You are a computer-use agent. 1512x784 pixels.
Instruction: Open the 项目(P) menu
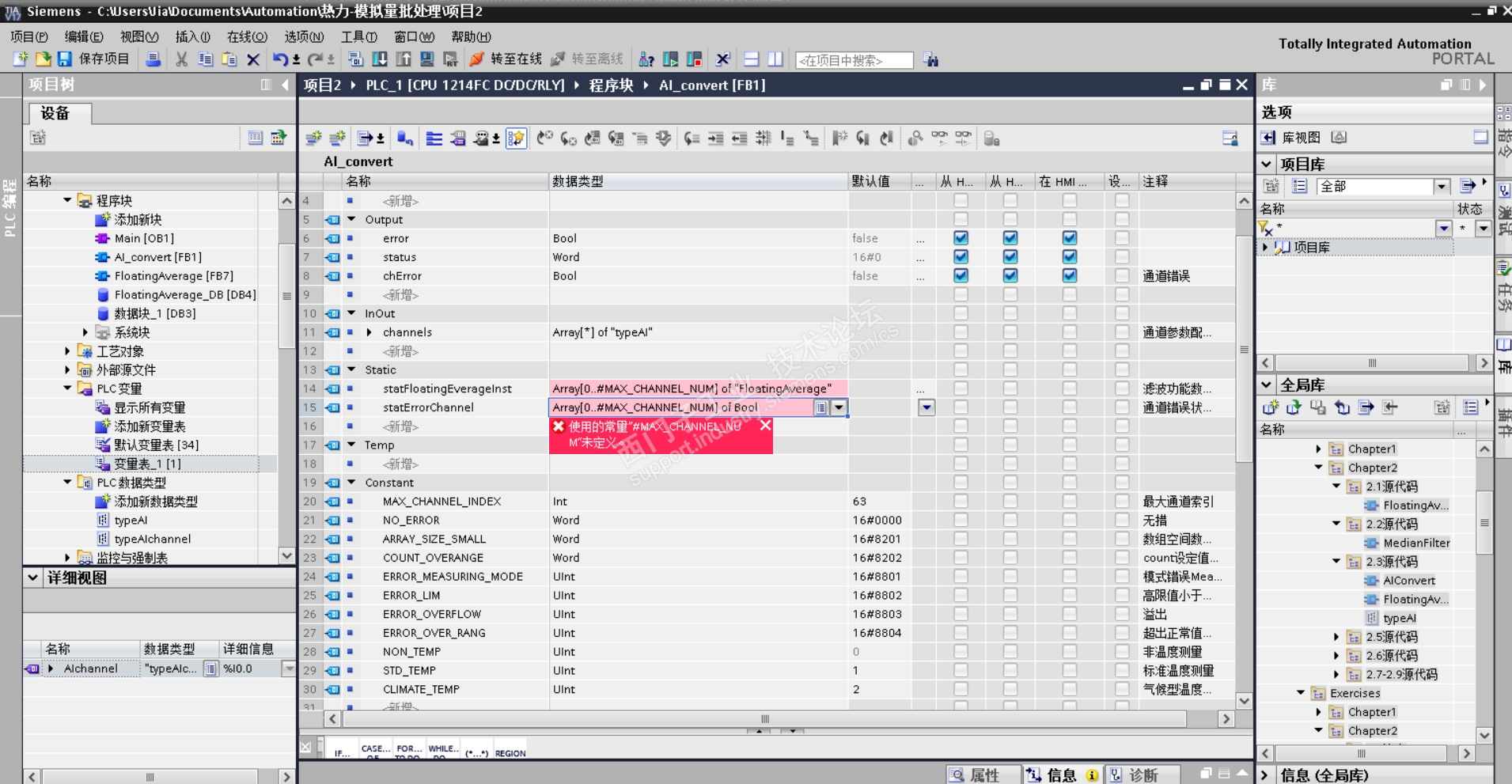[x=29, y=36]
